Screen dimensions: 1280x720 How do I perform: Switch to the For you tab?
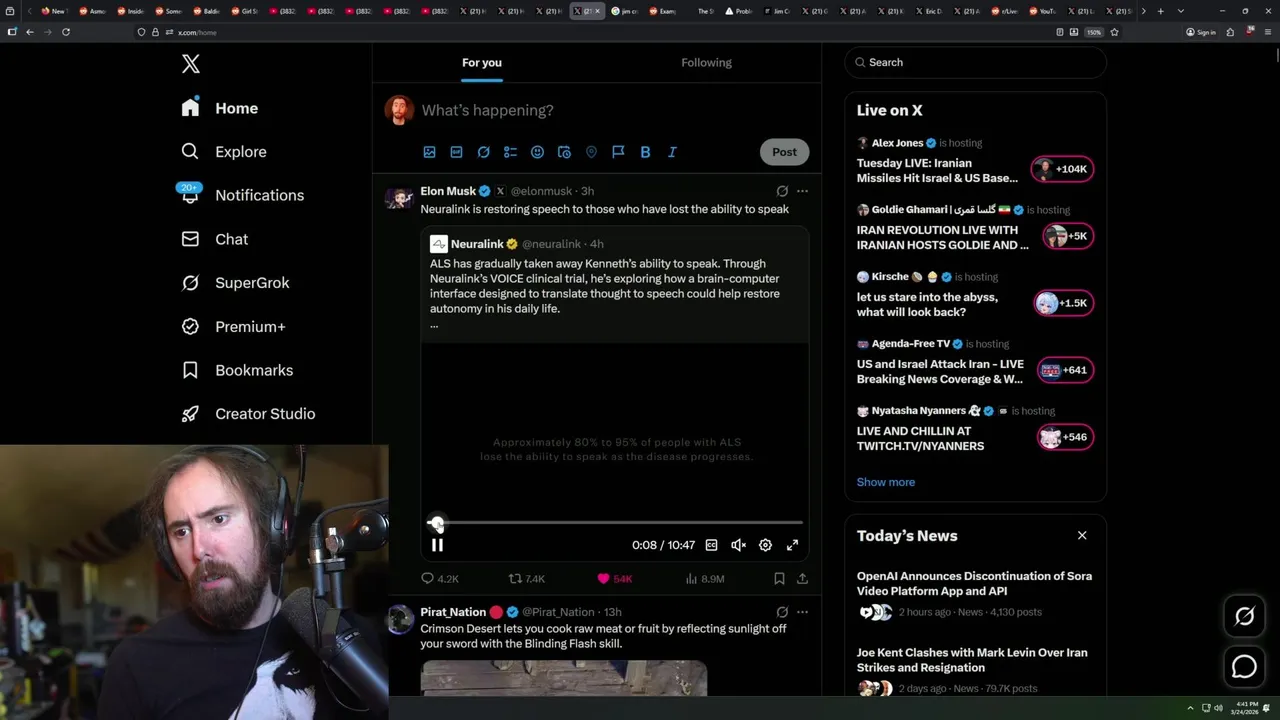(x=482, y=62)
